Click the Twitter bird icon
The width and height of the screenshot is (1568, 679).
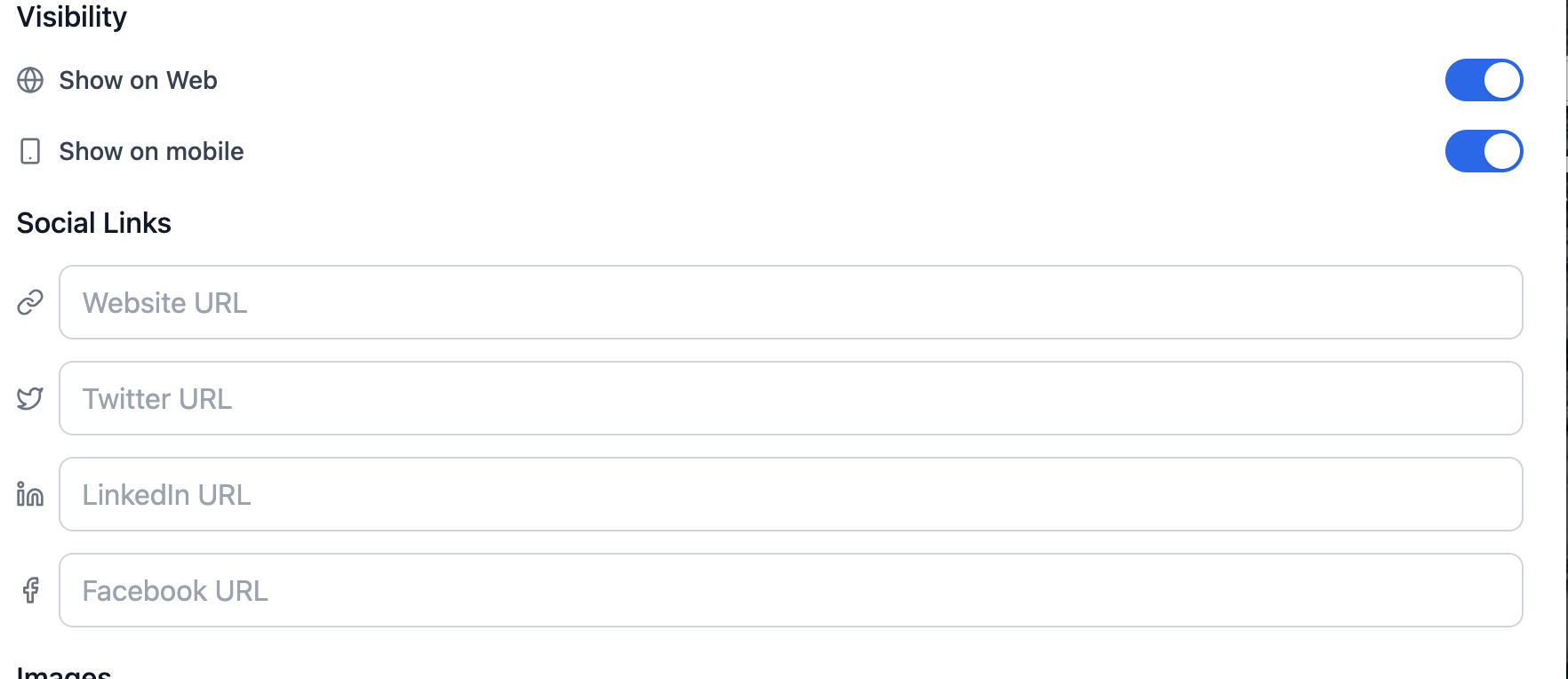coord(30,398)
